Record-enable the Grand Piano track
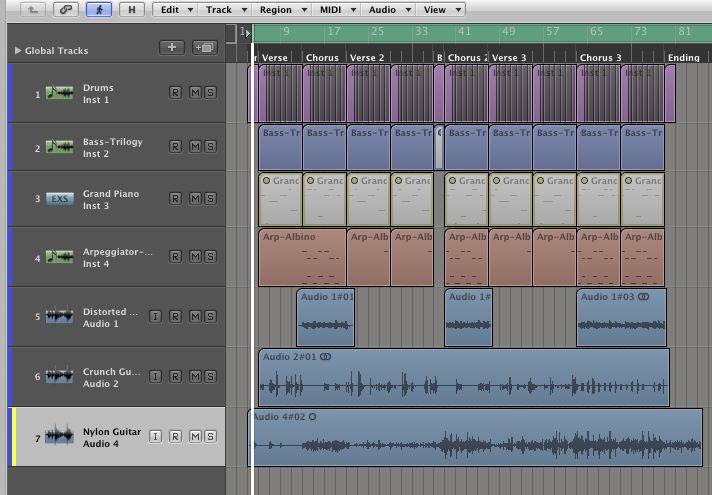712x495 pixels. 175,198
